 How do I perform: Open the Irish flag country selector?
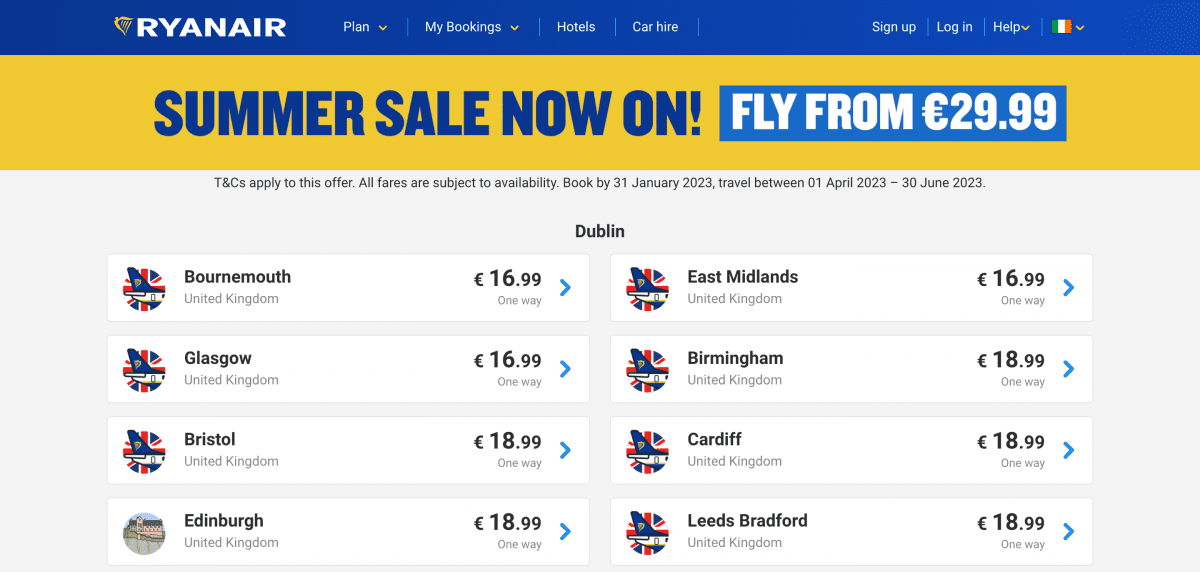pos(1068,27)
